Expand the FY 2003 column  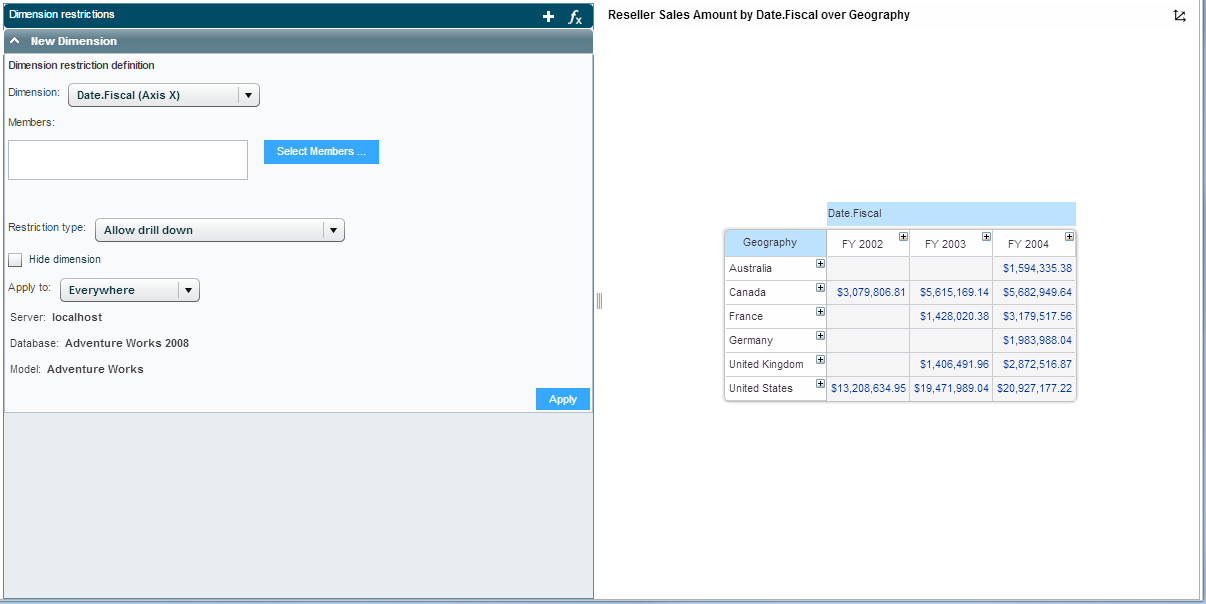[x=986, y=237]
